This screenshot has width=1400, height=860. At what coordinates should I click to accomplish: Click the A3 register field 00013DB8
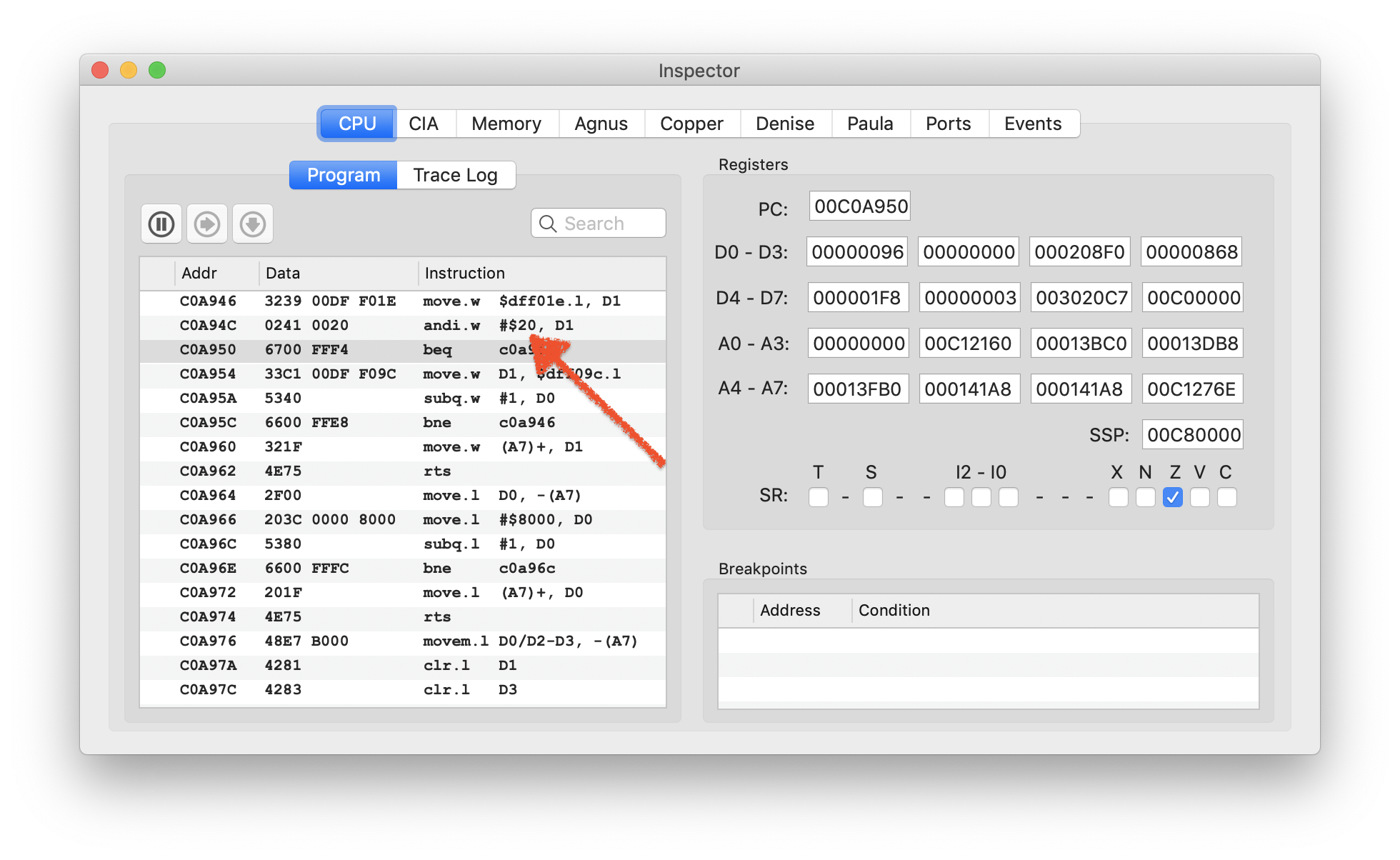coord(1191,343)
